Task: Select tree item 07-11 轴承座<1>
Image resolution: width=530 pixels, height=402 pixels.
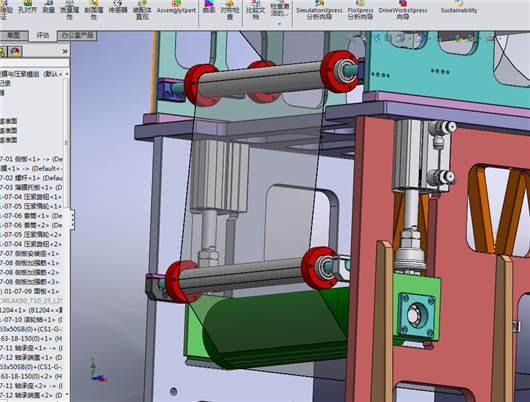Action: [x=31, y=348]
